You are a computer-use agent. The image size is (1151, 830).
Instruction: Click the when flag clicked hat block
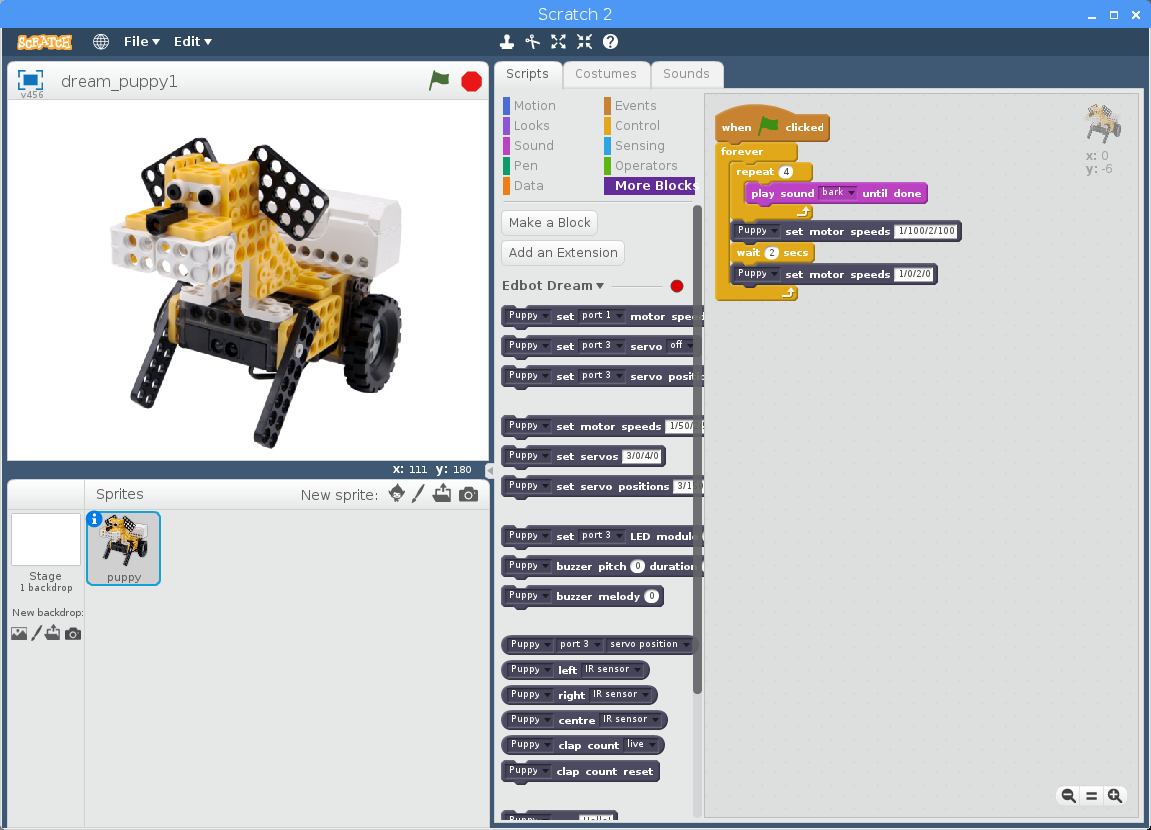[771, 126]
